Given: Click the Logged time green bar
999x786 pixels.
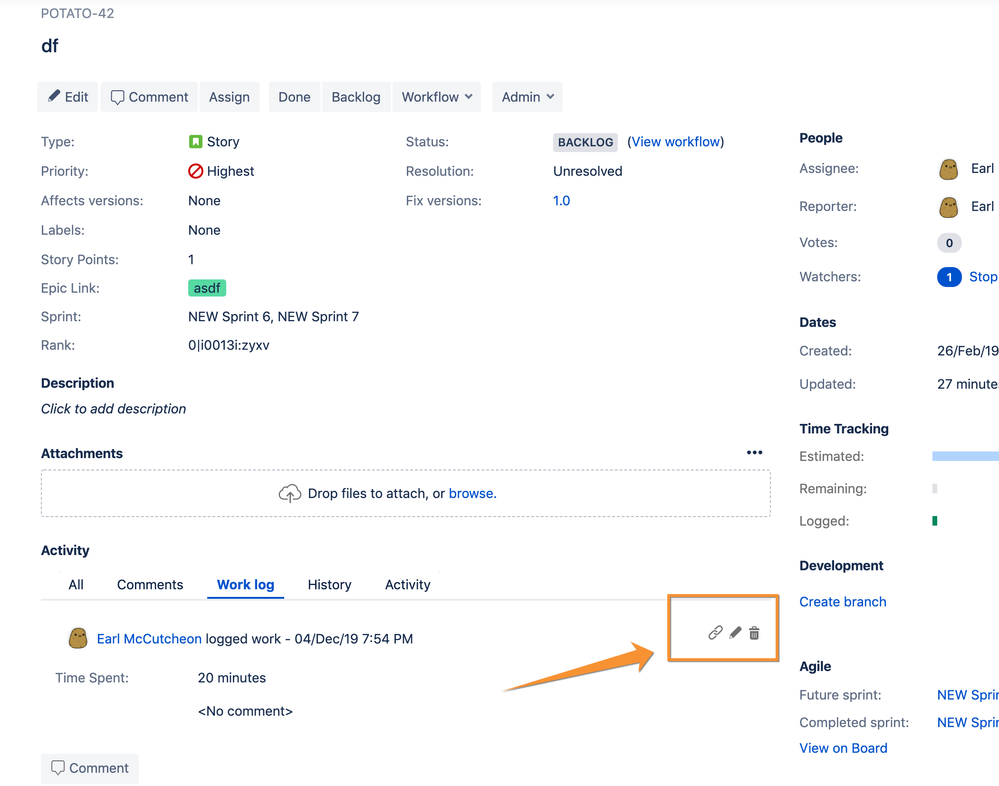Looking at the screenshot, I should pyautogui.click(x=935, y=521).
